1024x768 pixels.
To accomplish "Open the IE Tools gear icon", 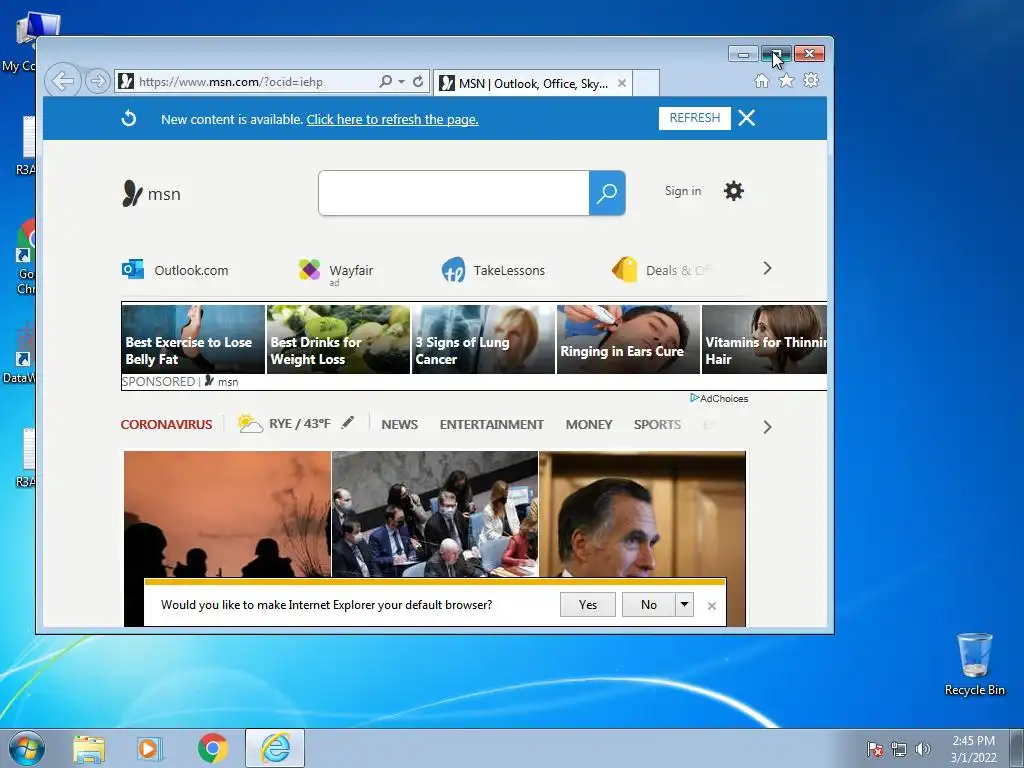I will [811, 80].
